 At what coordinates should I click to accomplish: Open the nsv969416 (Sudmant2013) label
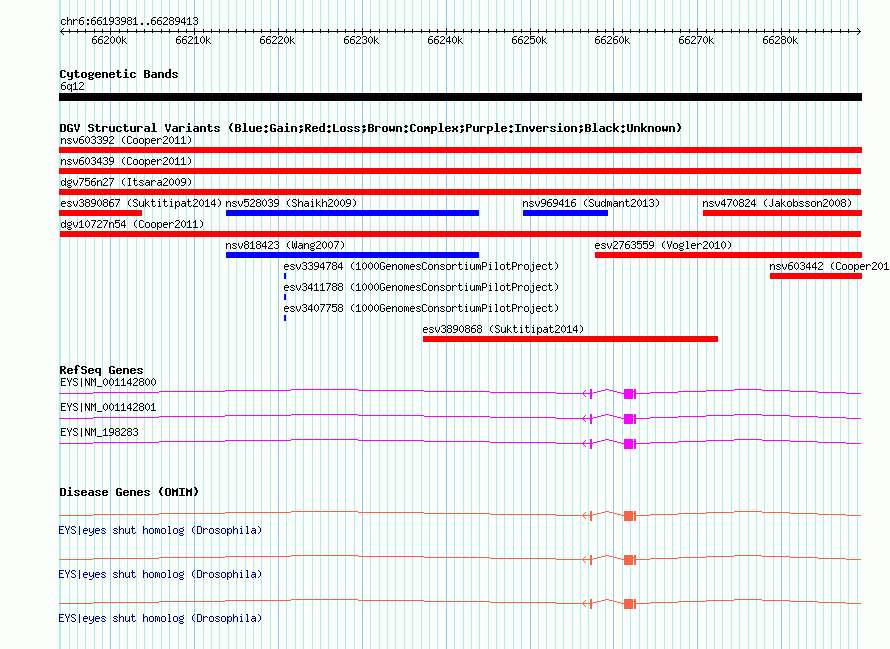(x=591, y=203)
